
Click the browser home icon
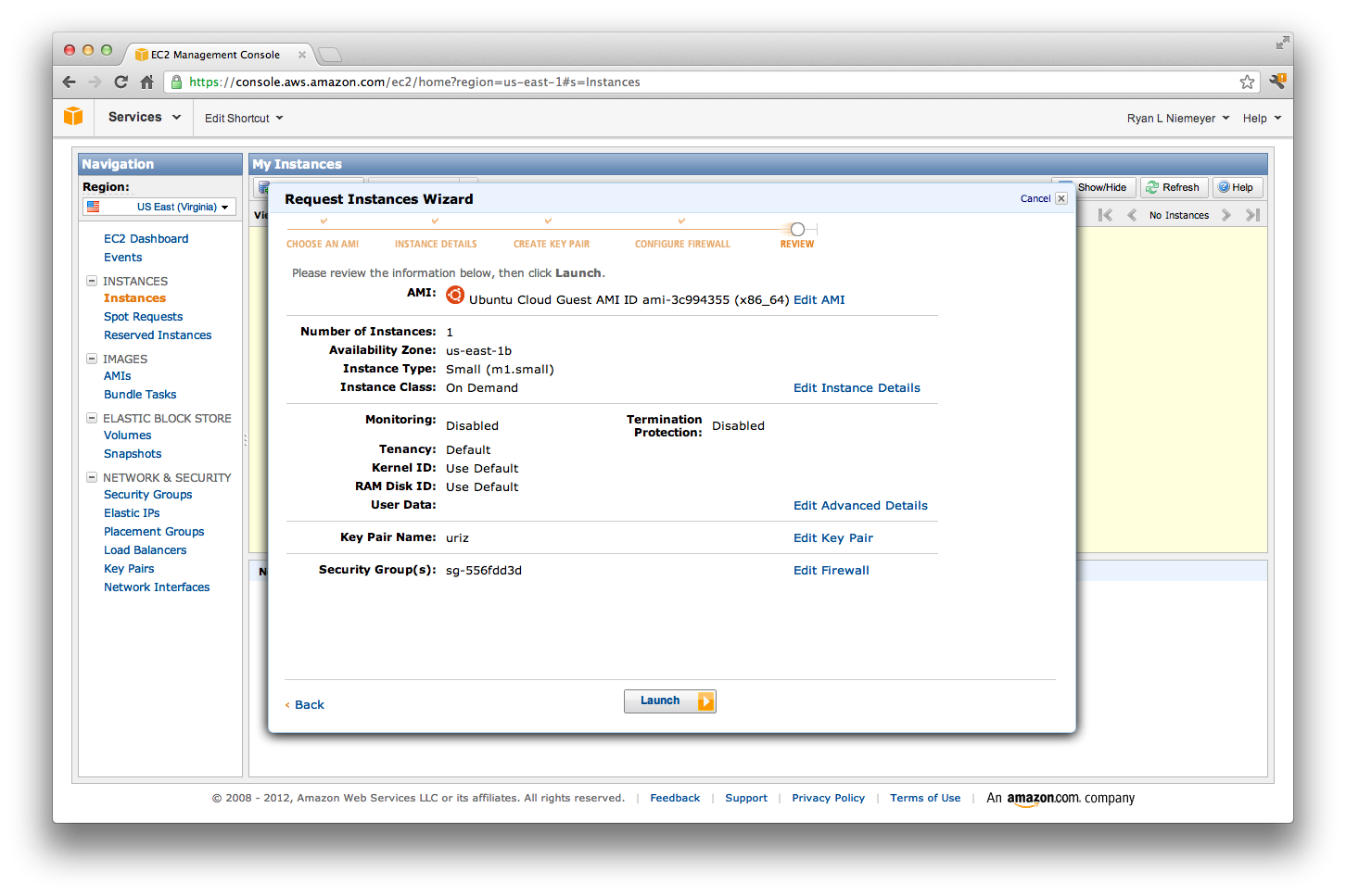pyautogui.click(x=146, y=82)
